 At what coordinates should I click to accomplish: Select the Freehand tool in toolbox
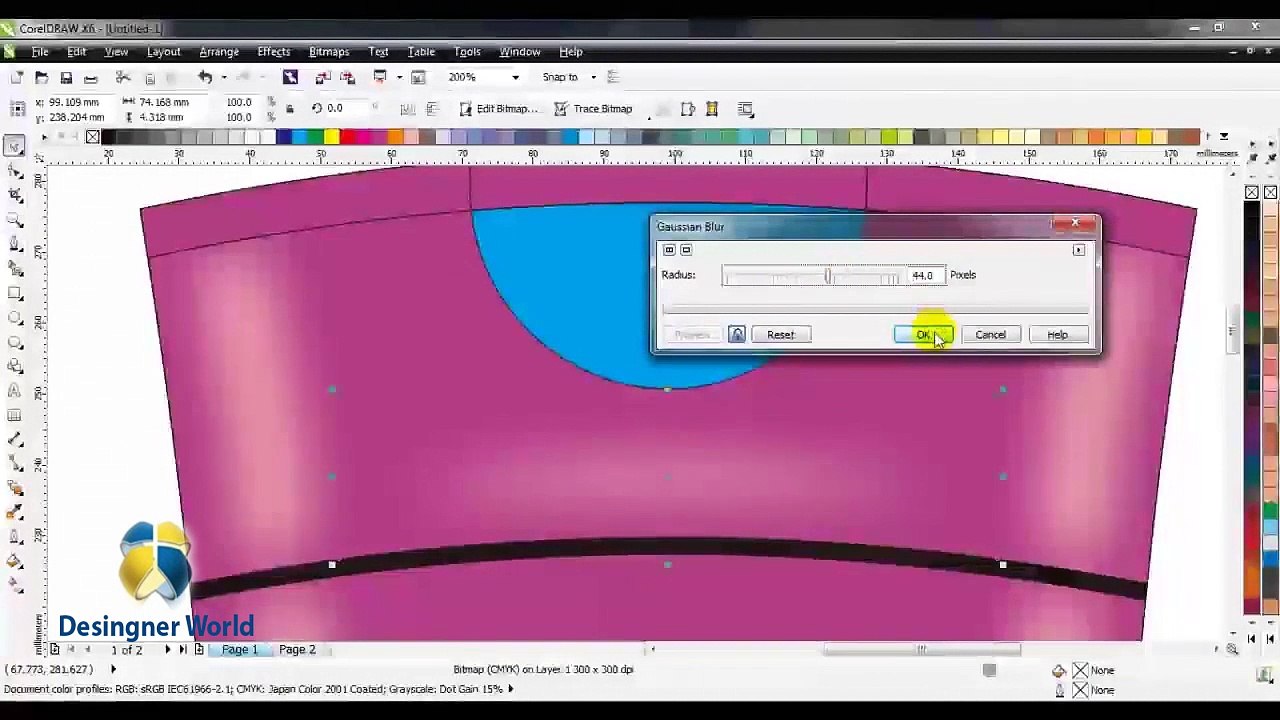tap(15, 244)
